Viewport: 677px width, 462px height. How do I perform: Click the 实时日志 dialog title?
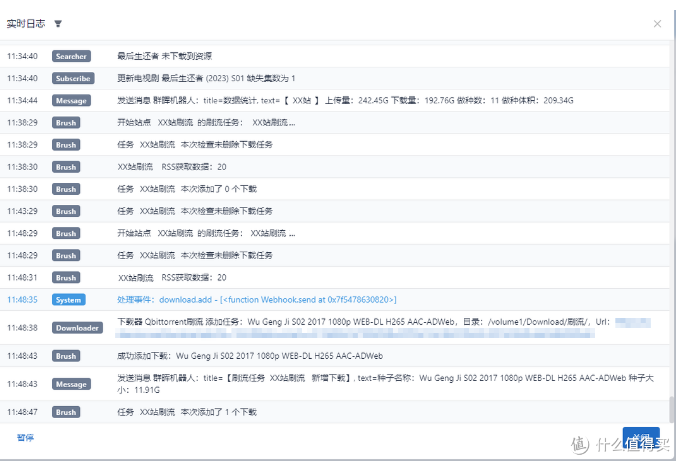coord(26,23)
